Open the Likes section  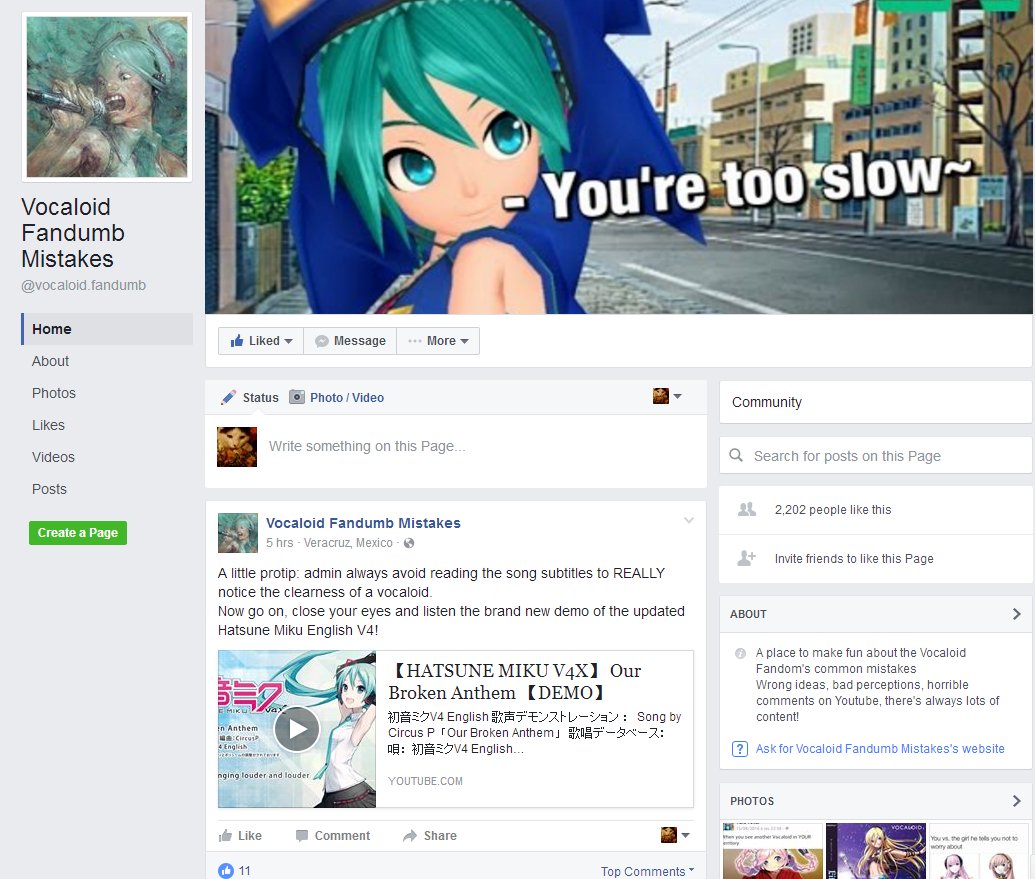coord(48,425)
